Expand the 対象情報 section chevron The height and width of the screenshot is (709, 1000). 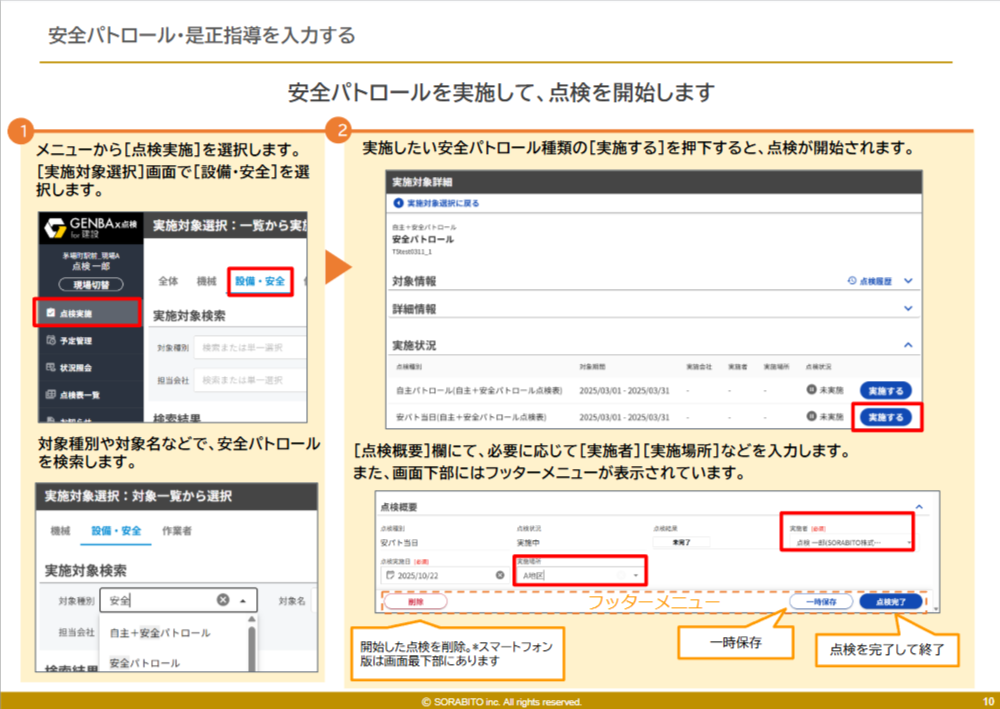908,281
